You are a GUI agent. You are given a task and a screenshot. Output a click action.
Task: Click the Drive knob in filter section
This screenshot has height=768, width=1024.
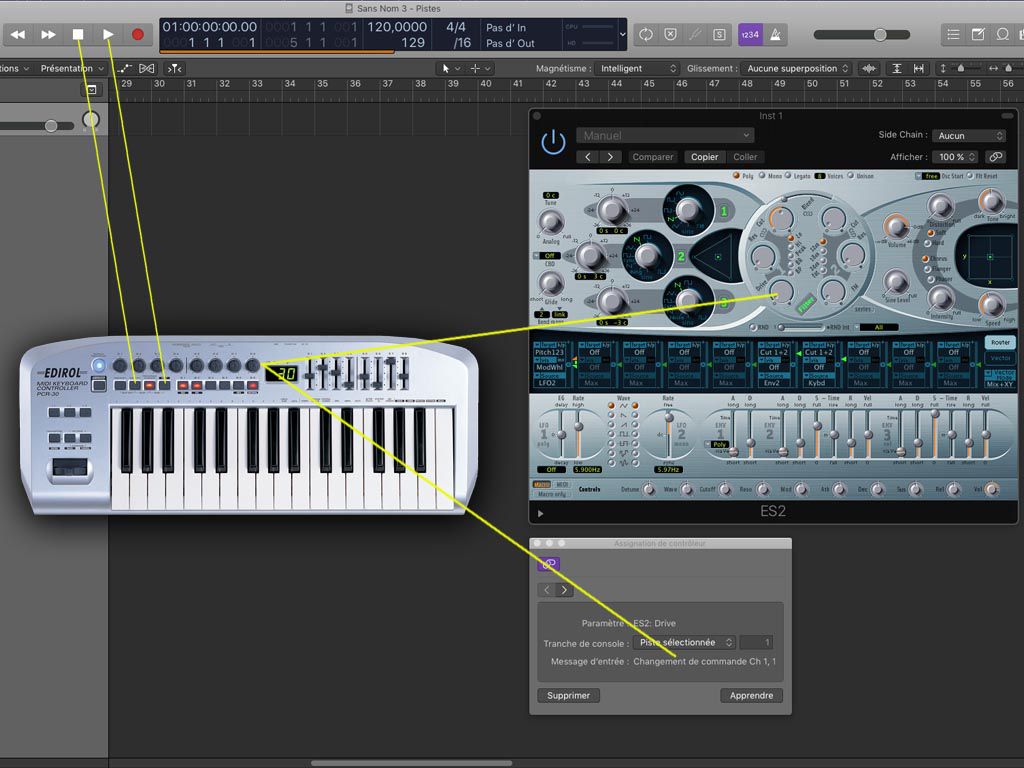pos(781,291)
